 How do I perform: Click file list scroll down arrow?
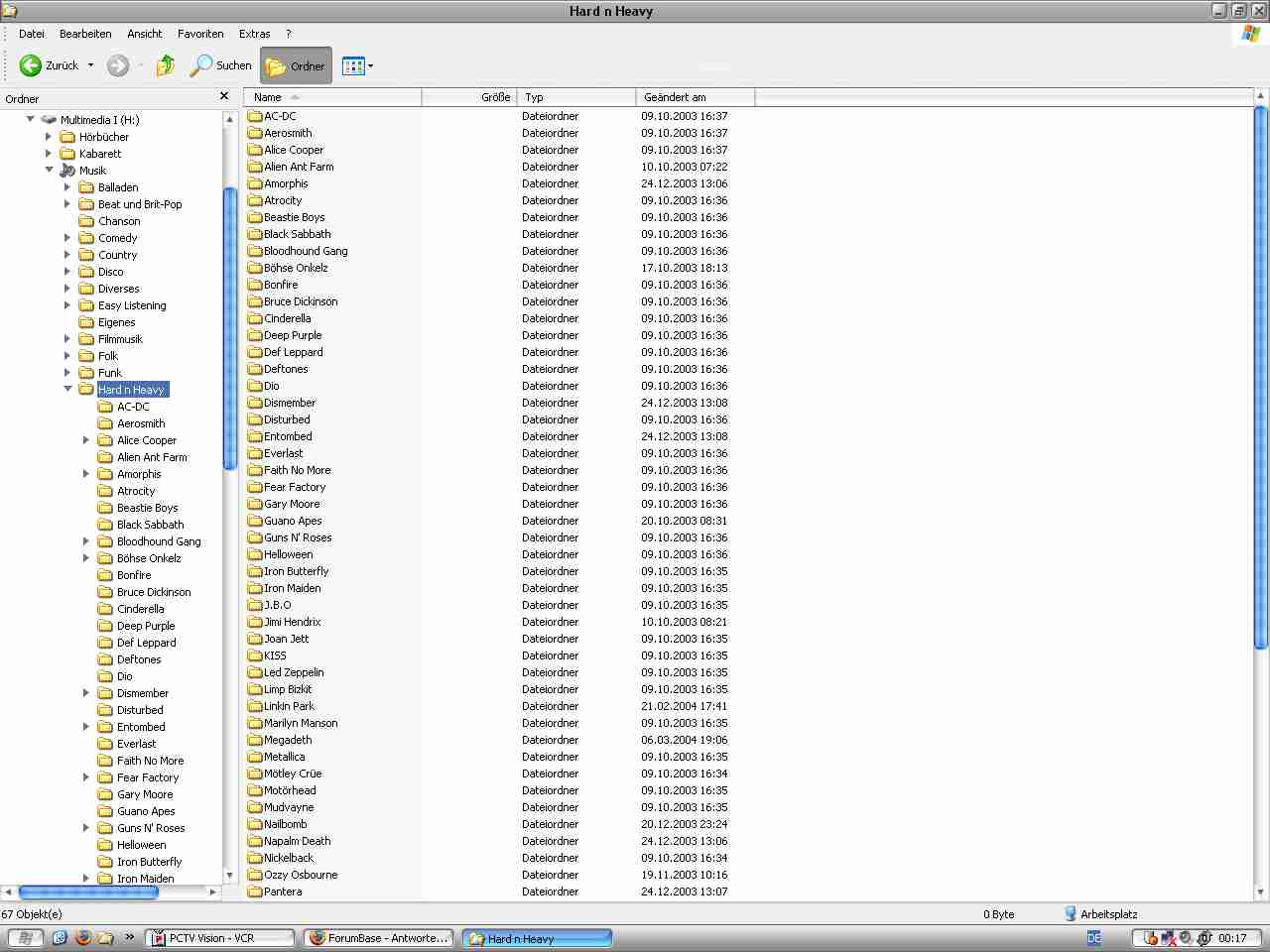click(1261, 892)
